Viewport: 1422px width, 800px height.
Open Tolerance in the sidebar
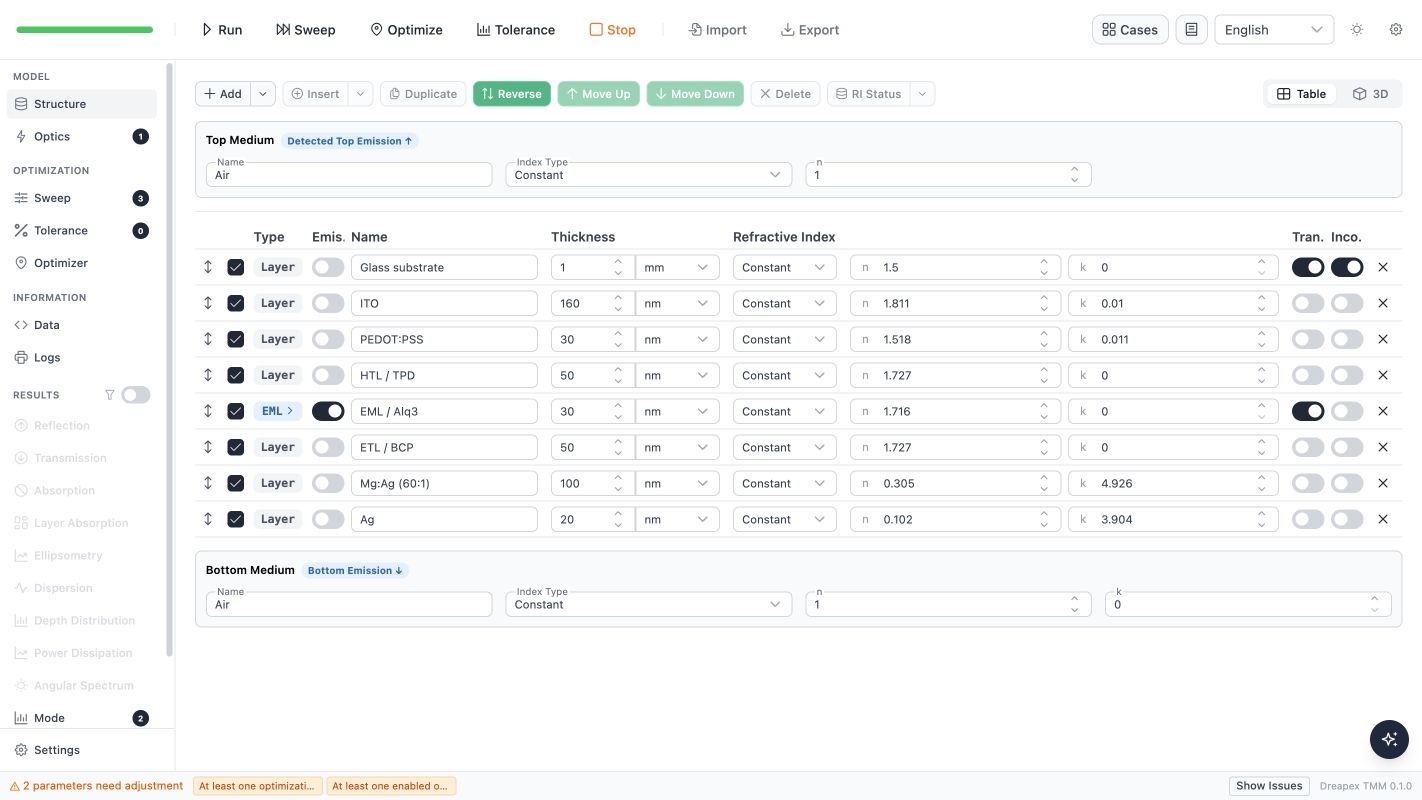coord(82,230)
